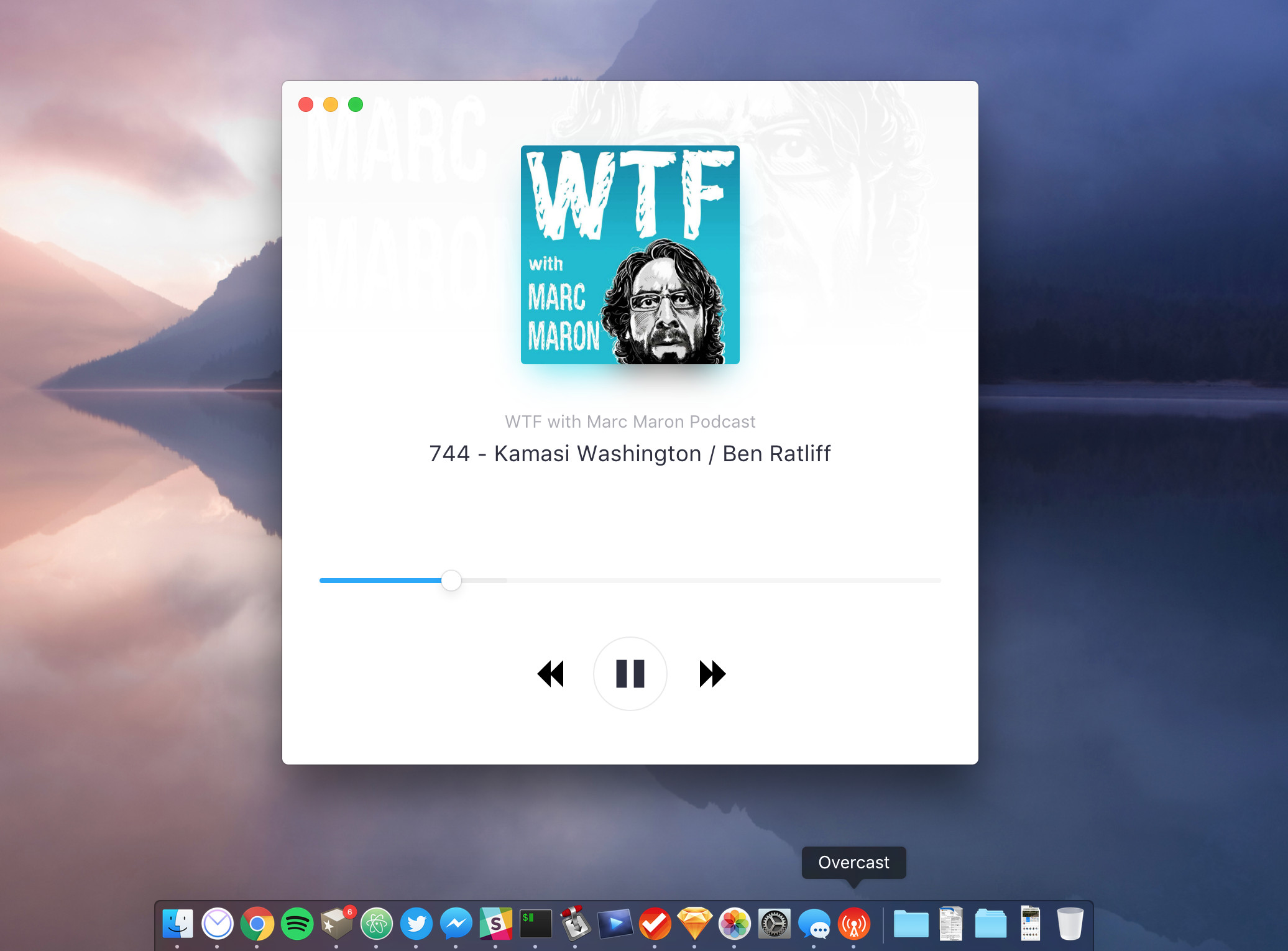1288x951 pixels.
Task: Close the podcast player window with red button
Action: click(306, 104)
